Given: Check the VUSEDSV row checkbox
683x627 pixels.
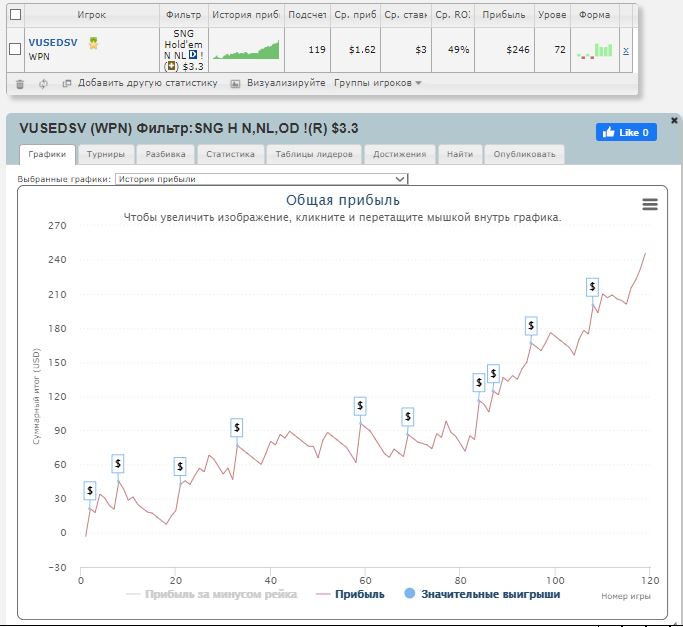Looking at the screenshot, I should click(x=15, y=49).
